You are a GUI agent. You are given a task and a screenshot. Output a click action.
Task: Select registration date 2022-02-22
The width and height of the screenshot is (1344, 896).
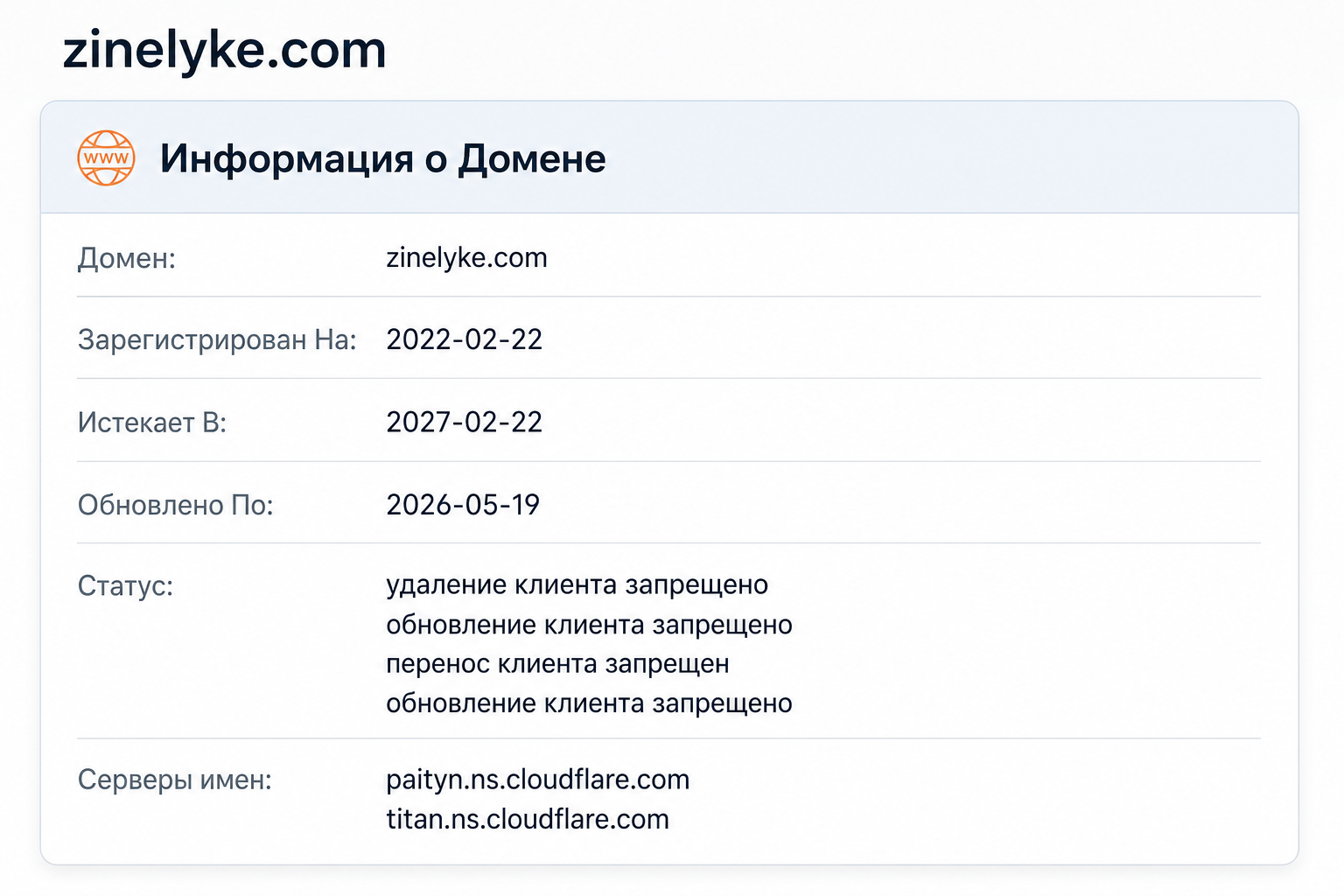click(465, 339)
